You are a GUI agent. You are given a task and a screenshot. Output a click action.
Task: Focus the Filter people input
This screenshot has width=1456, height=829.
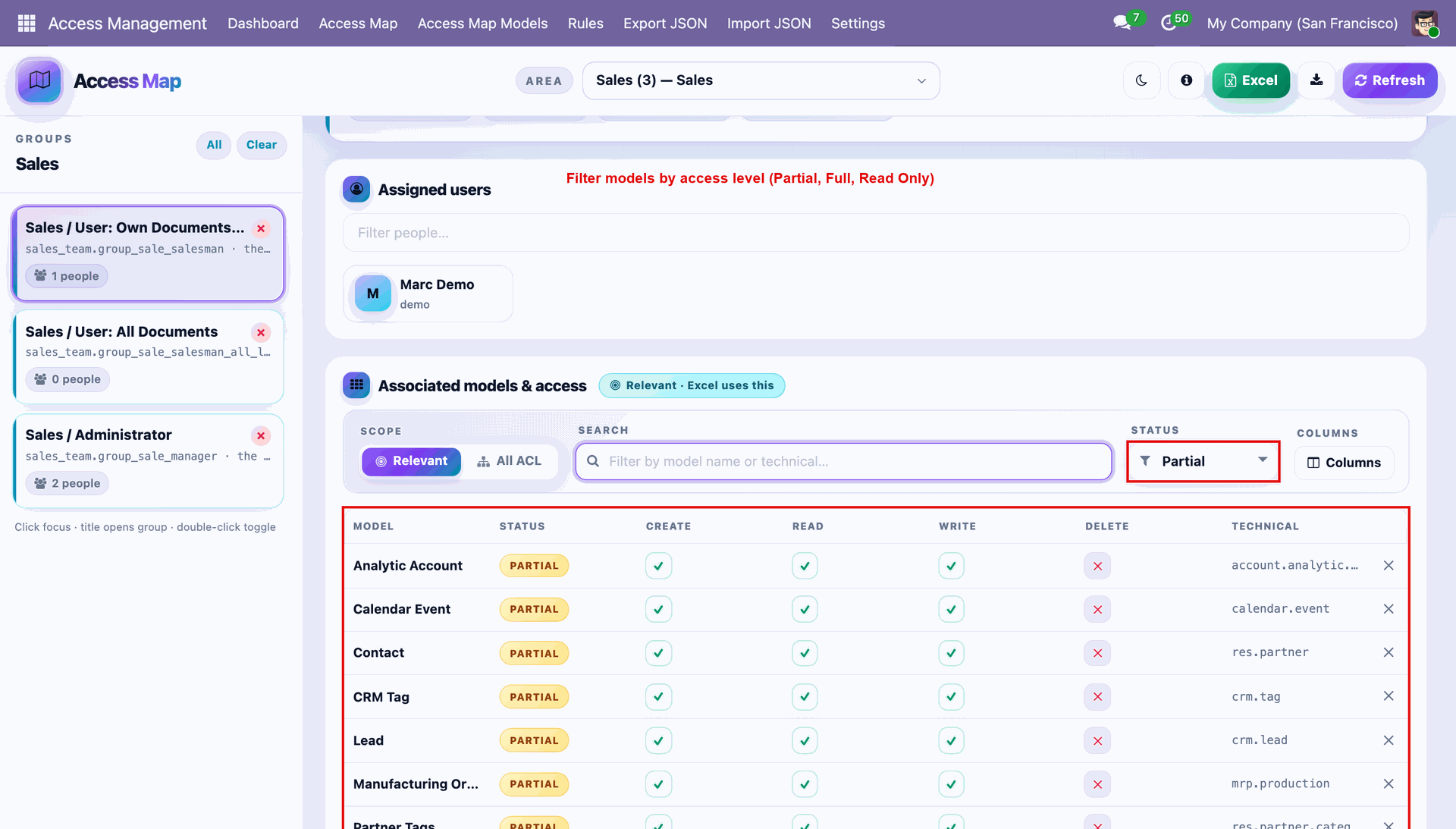pyautogui.click(x=876, y=233)
